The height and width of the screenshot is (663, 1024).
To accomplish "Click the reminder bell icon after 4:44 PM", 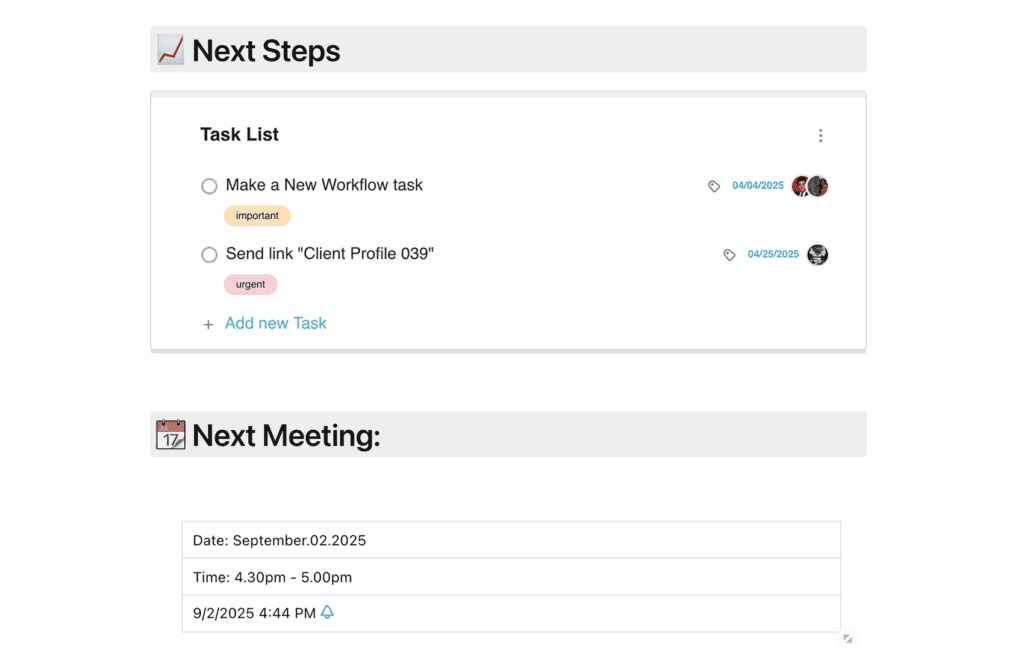I will (327, 612).
